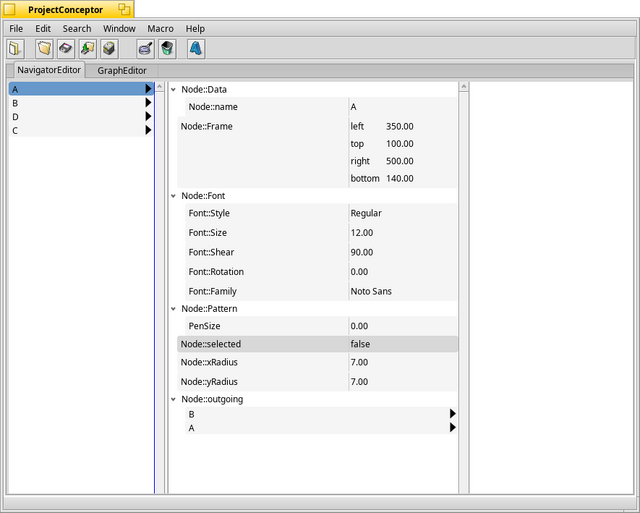Image resolution: width=640 pixels, height=513 pixels.
Task: Click the bottom frame value 140.00
Action: click(x=400, y=179)
